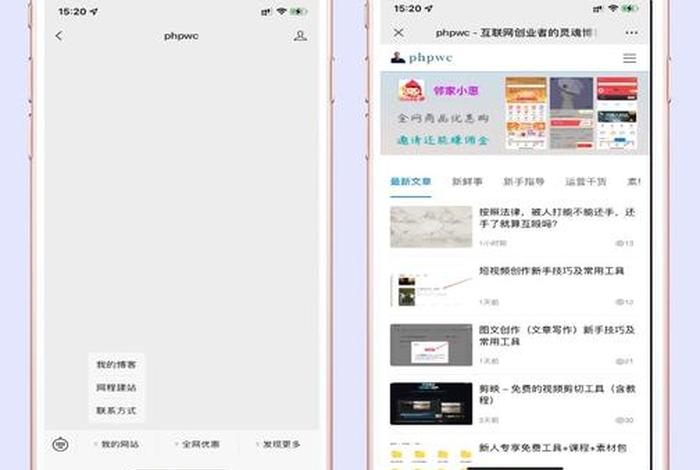Open the 邻家小惠 promotional banner
Screen dimensions: 700x470
(x=514, y=113)
